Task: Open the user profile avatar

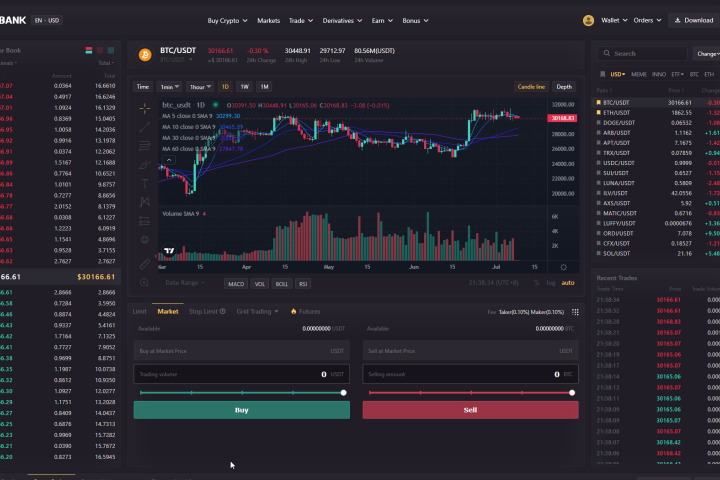Action: (x=588, y=20)
